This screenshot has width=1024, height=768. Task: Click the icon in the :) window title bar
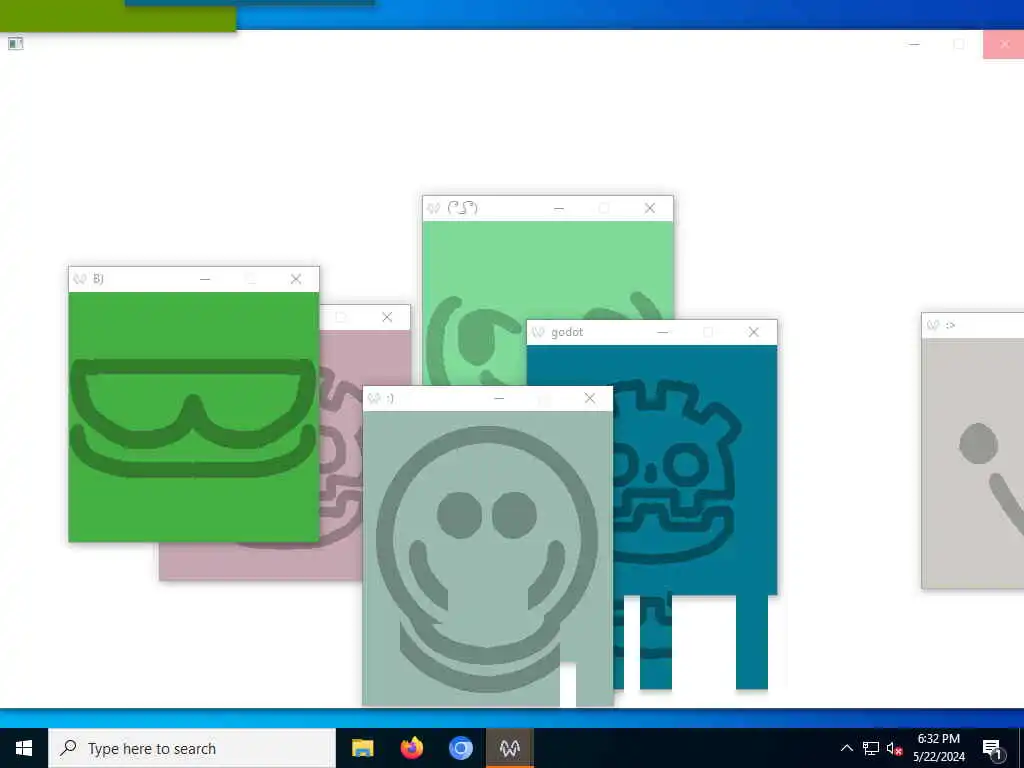tap(374, 398)
